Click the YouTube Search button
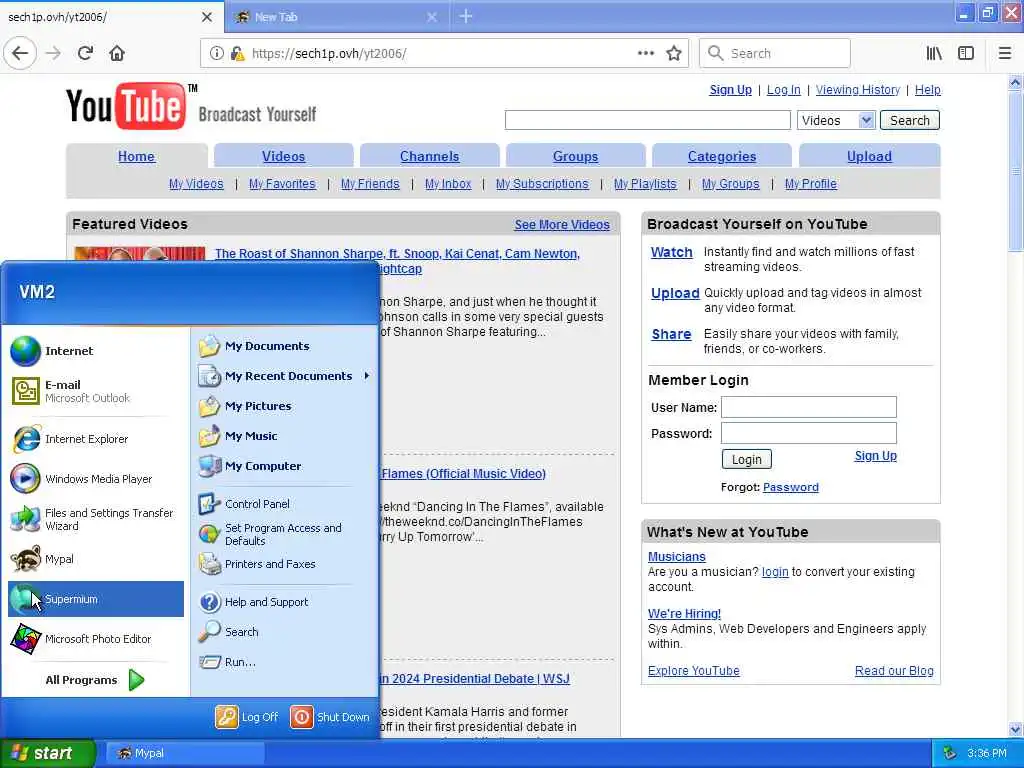Viewport: 1024px width, 768px height. [910, 120]
